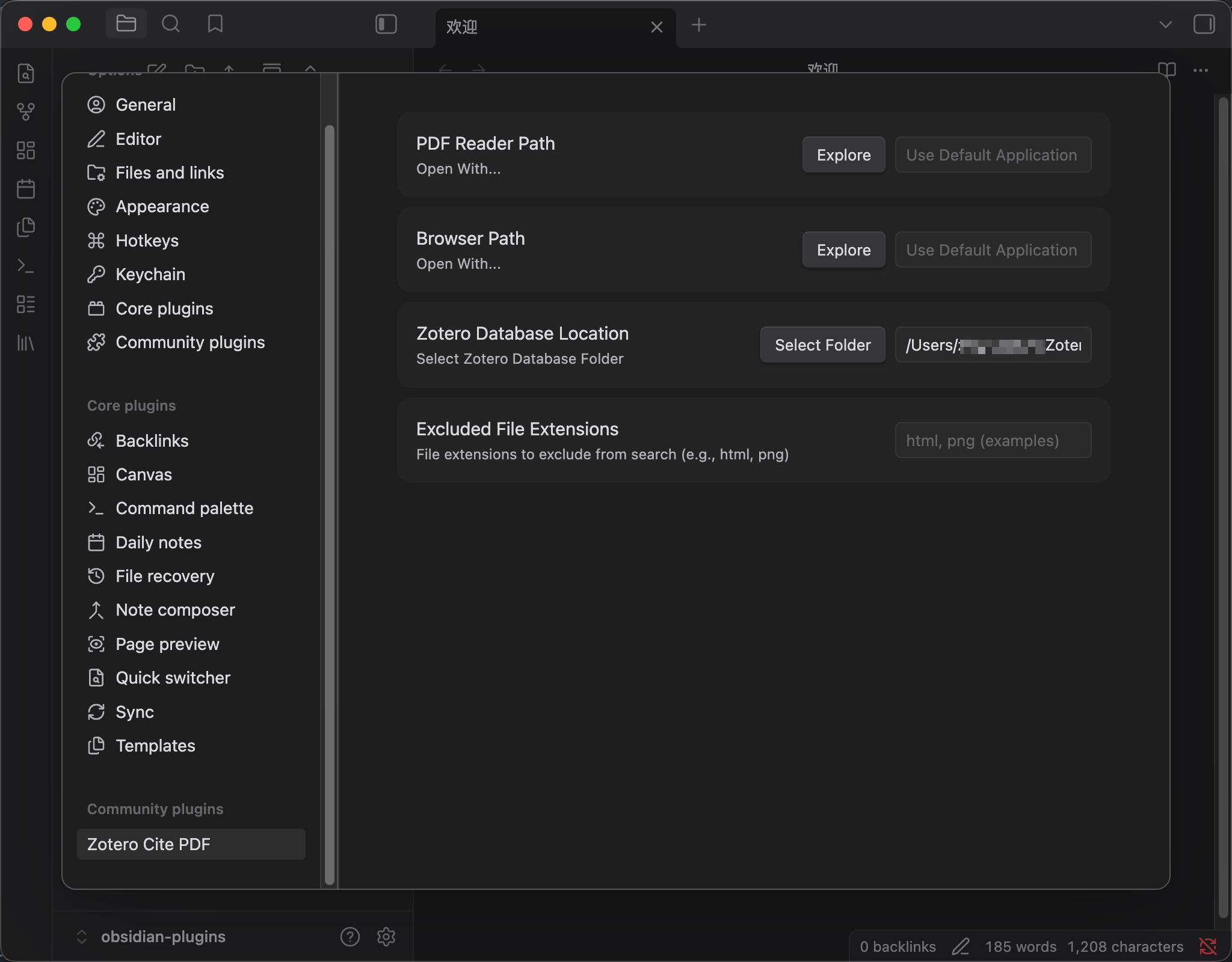Open the search magnifier icon
1232x962 pixels.
pyautogui.click(x=171, y=24)
